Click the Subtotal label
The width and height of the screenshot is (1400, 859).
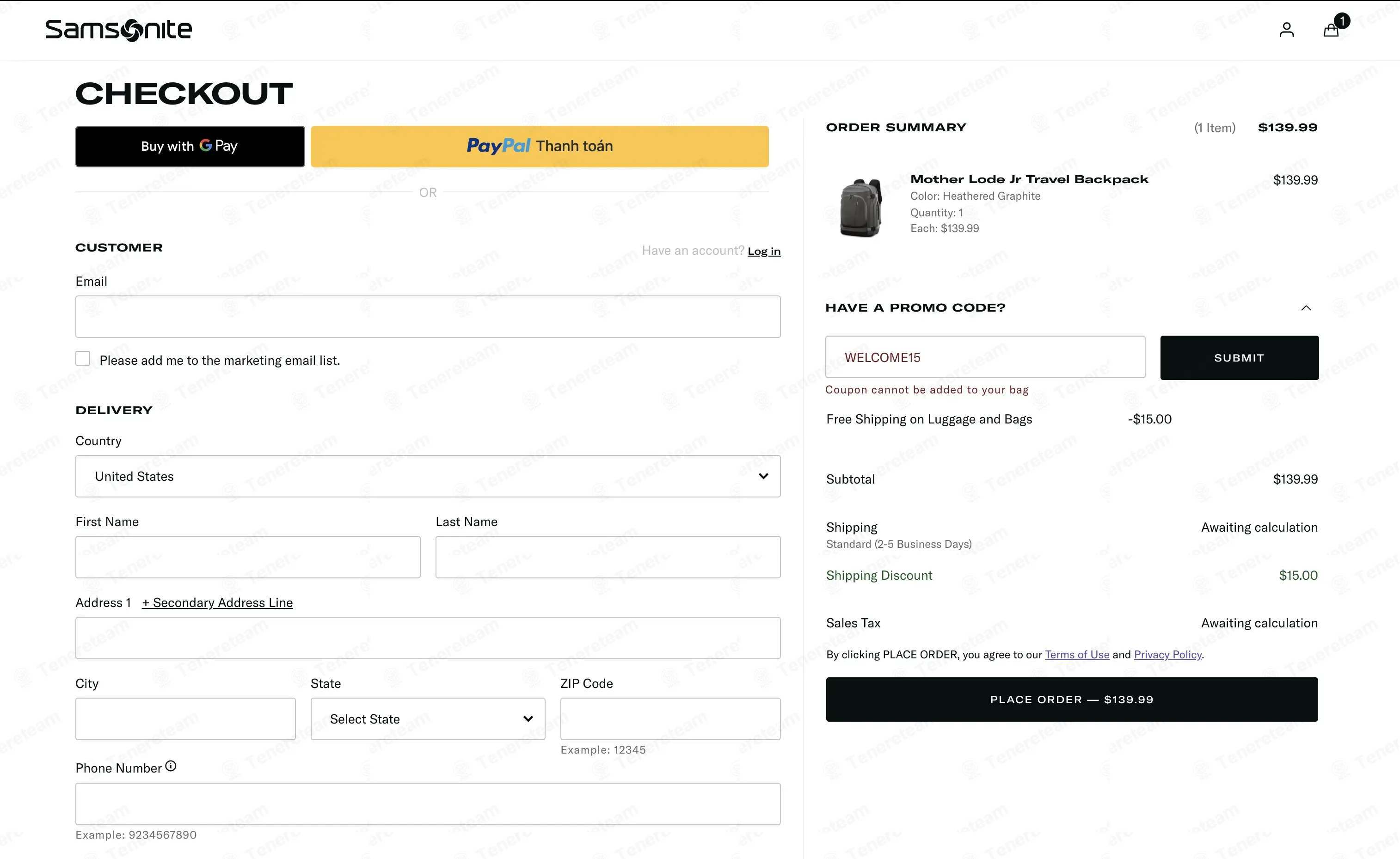851,479
